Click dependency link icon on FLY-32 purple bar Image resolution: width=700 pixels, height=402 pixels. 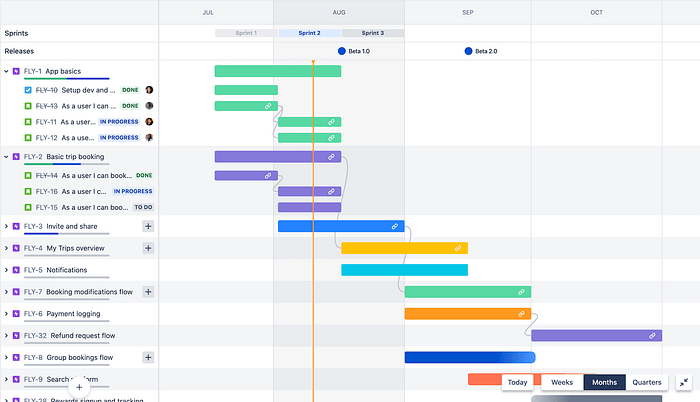(652, 336)
